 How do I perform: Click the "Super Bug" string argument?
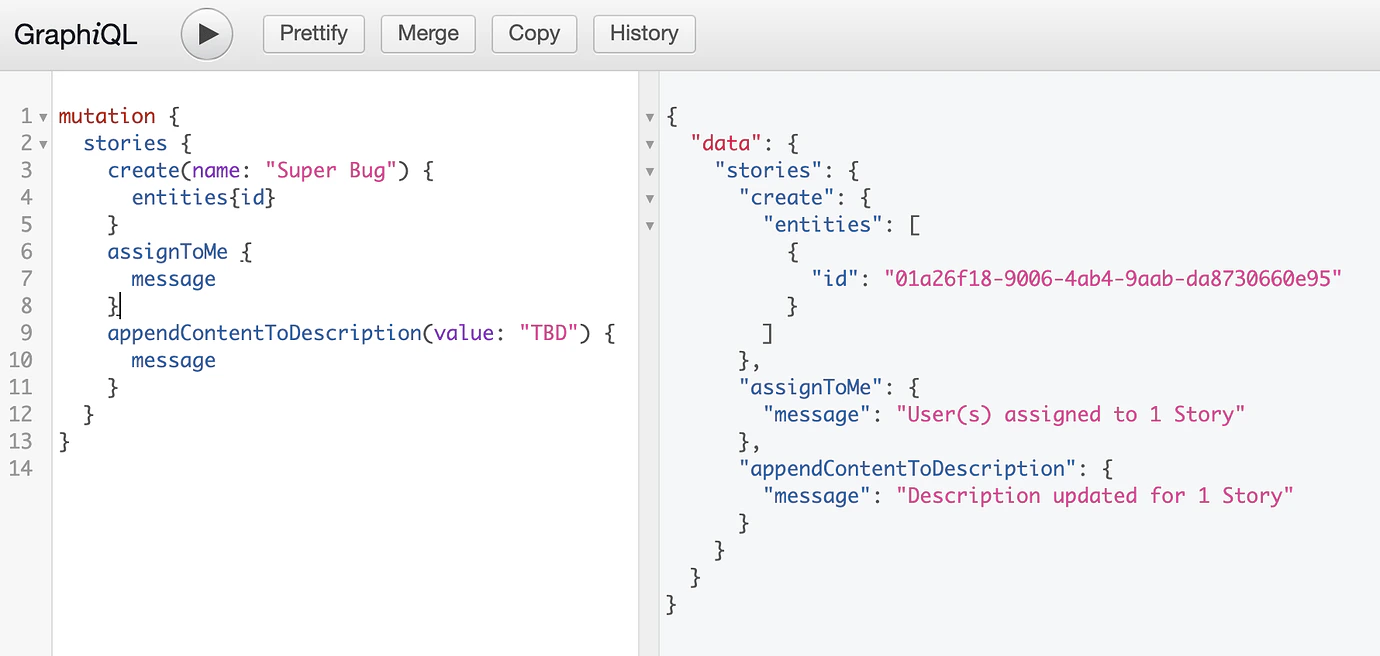coord(331,170)
